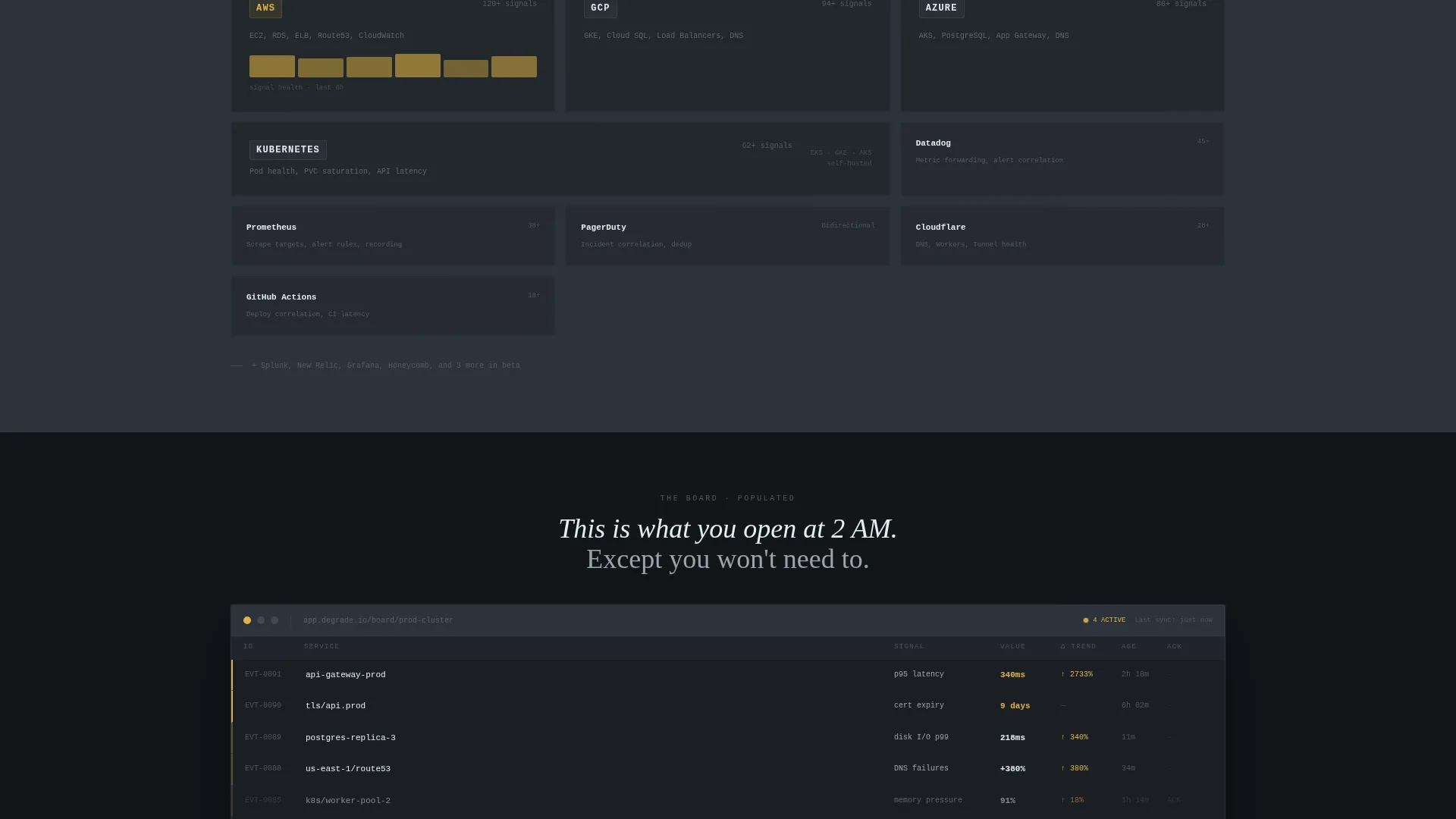Click the SERVICE column header
Screen dimensions: 1456x819
(322, 647)
